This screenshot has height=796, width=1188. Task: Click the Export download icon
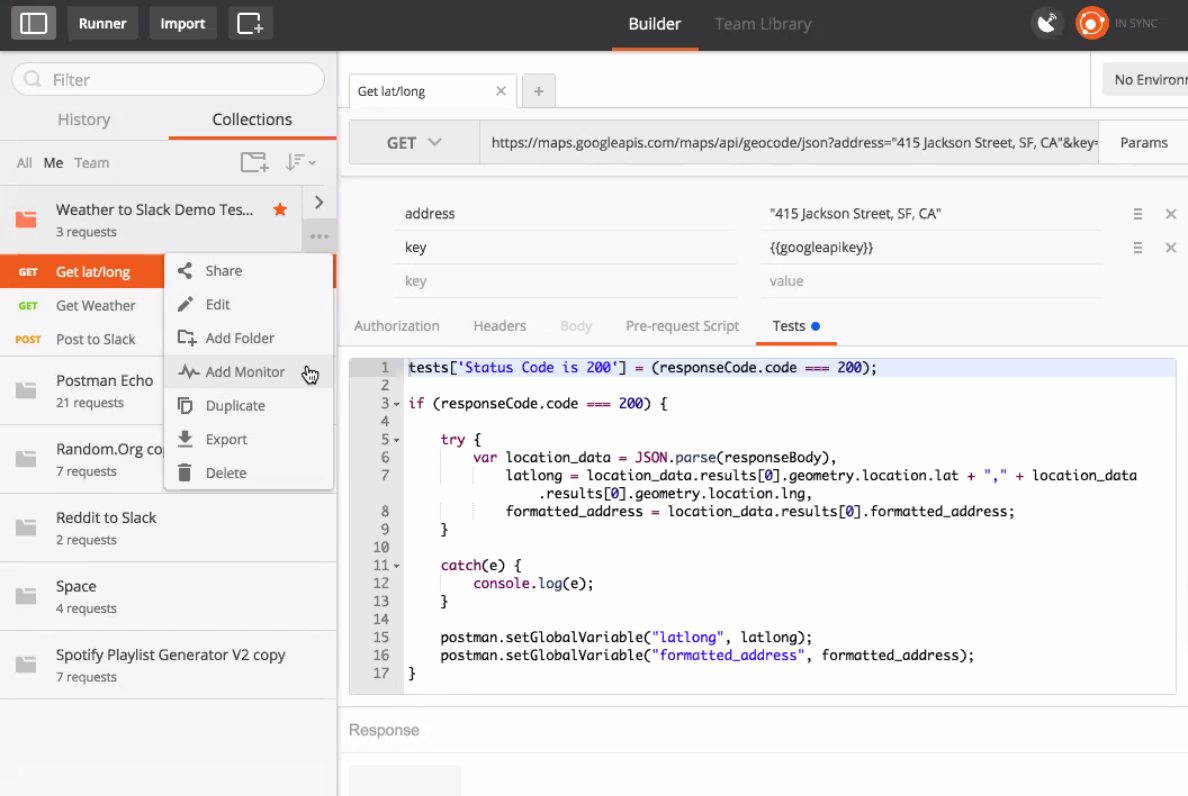coord(185,439)
